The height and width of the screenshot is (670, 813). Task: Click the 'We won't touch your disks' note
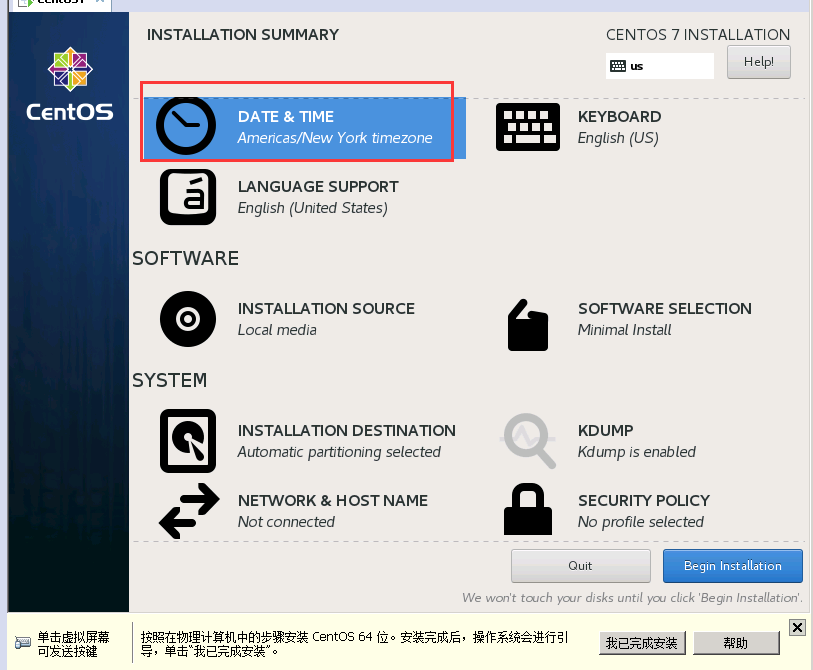[x=632, y=598]
